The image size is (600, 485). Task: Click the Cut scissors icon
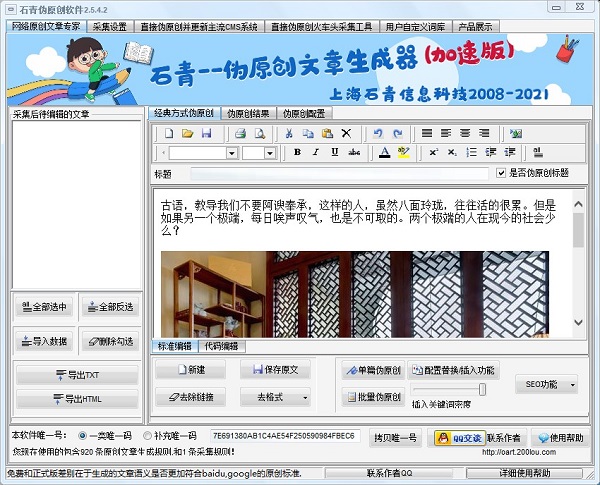288,133
